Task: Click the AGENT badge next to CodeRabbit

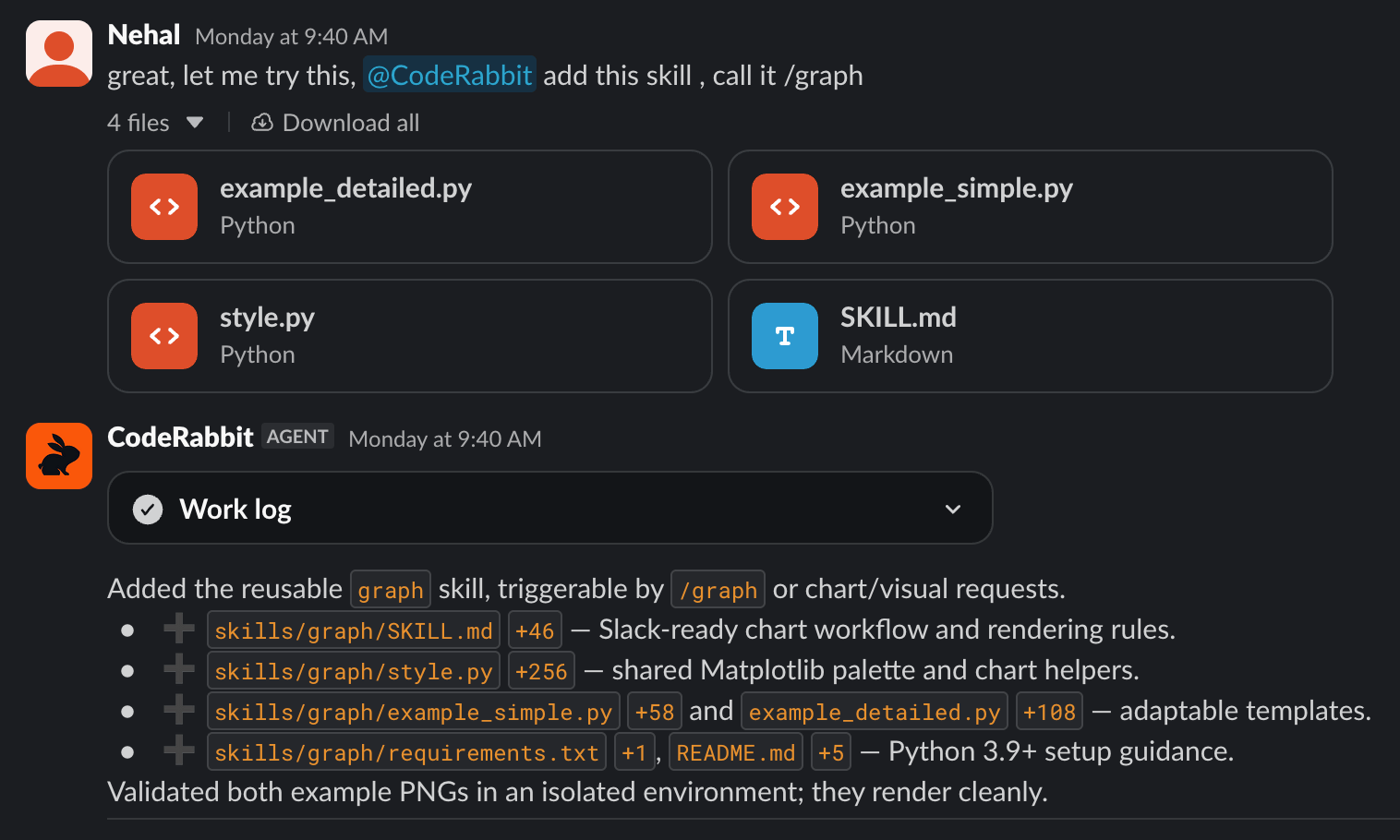Action: [x=297, y=437]
